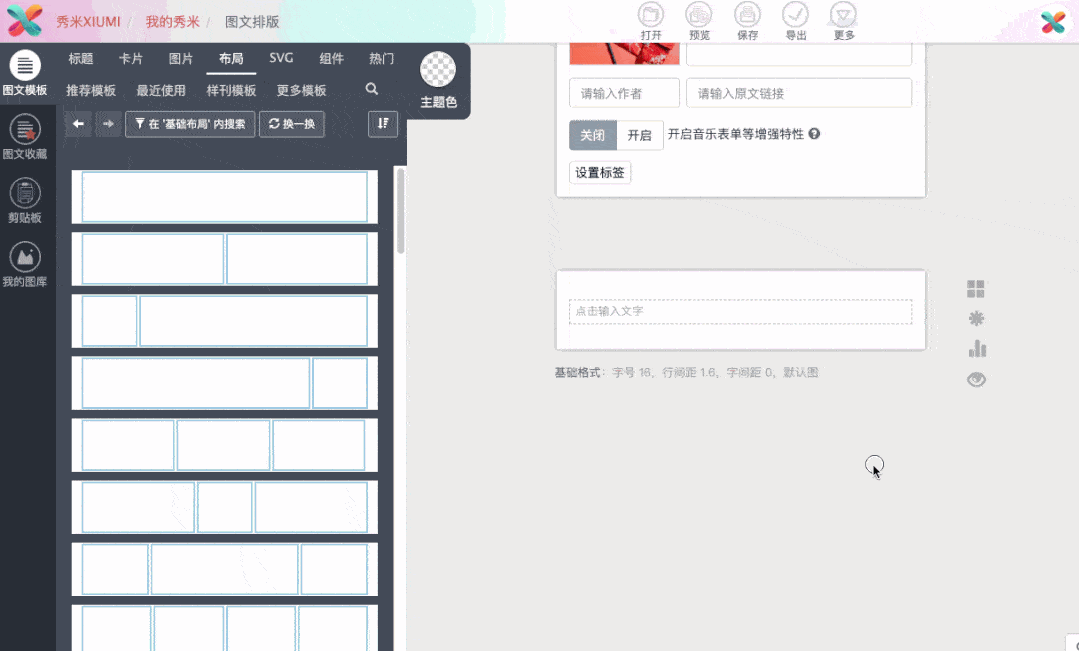Click the 预览 preview icon

coord(699,19)
